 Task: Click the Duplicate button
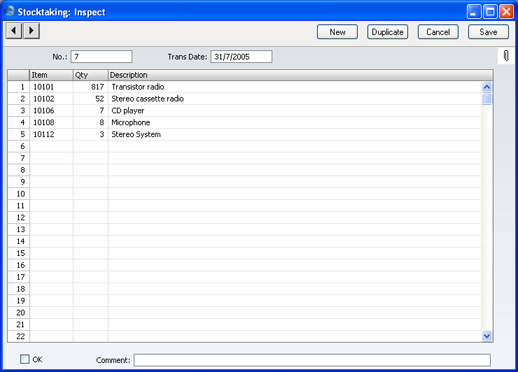(387, 32)
